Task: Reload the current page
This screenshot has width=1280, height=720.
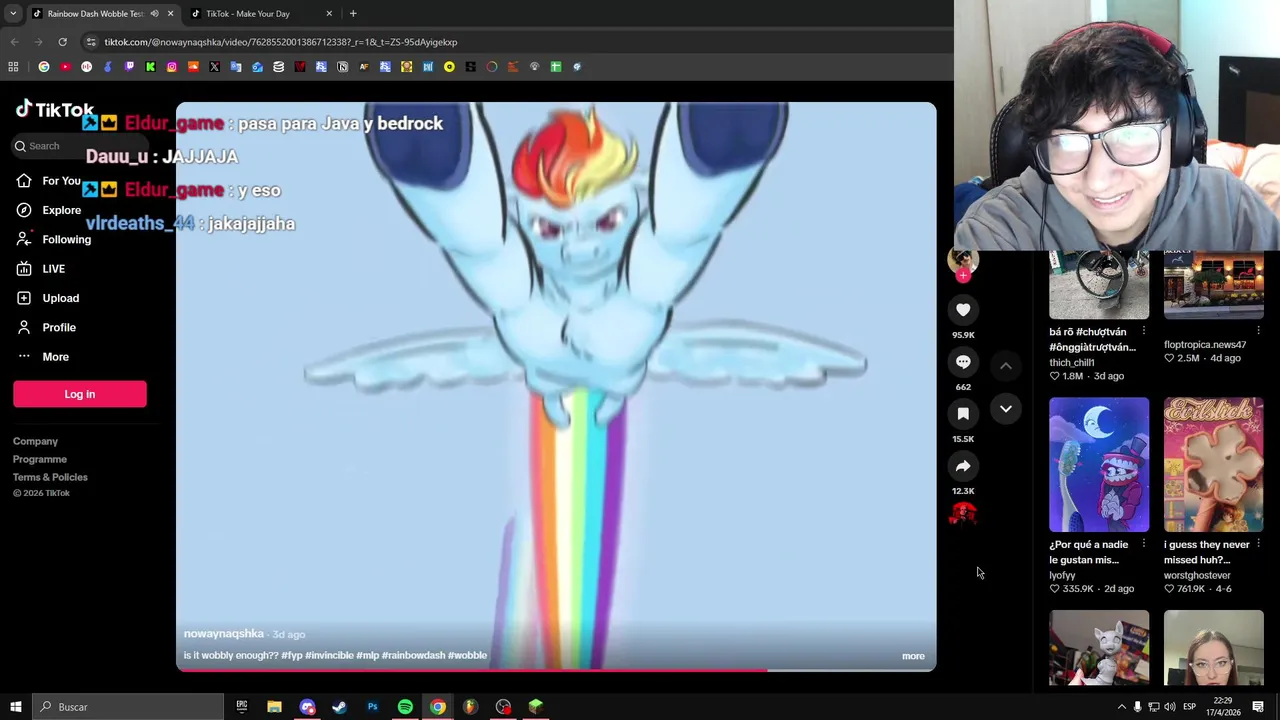Action: point(62,42)
